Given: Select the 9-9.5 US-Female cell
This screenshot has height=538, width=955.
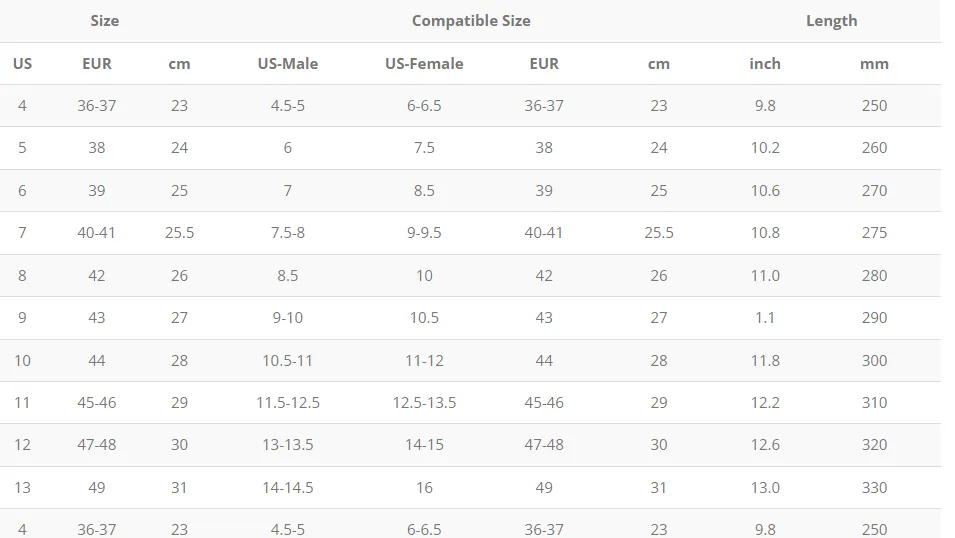Looking at the screenshot, I should tap(424, 233).
